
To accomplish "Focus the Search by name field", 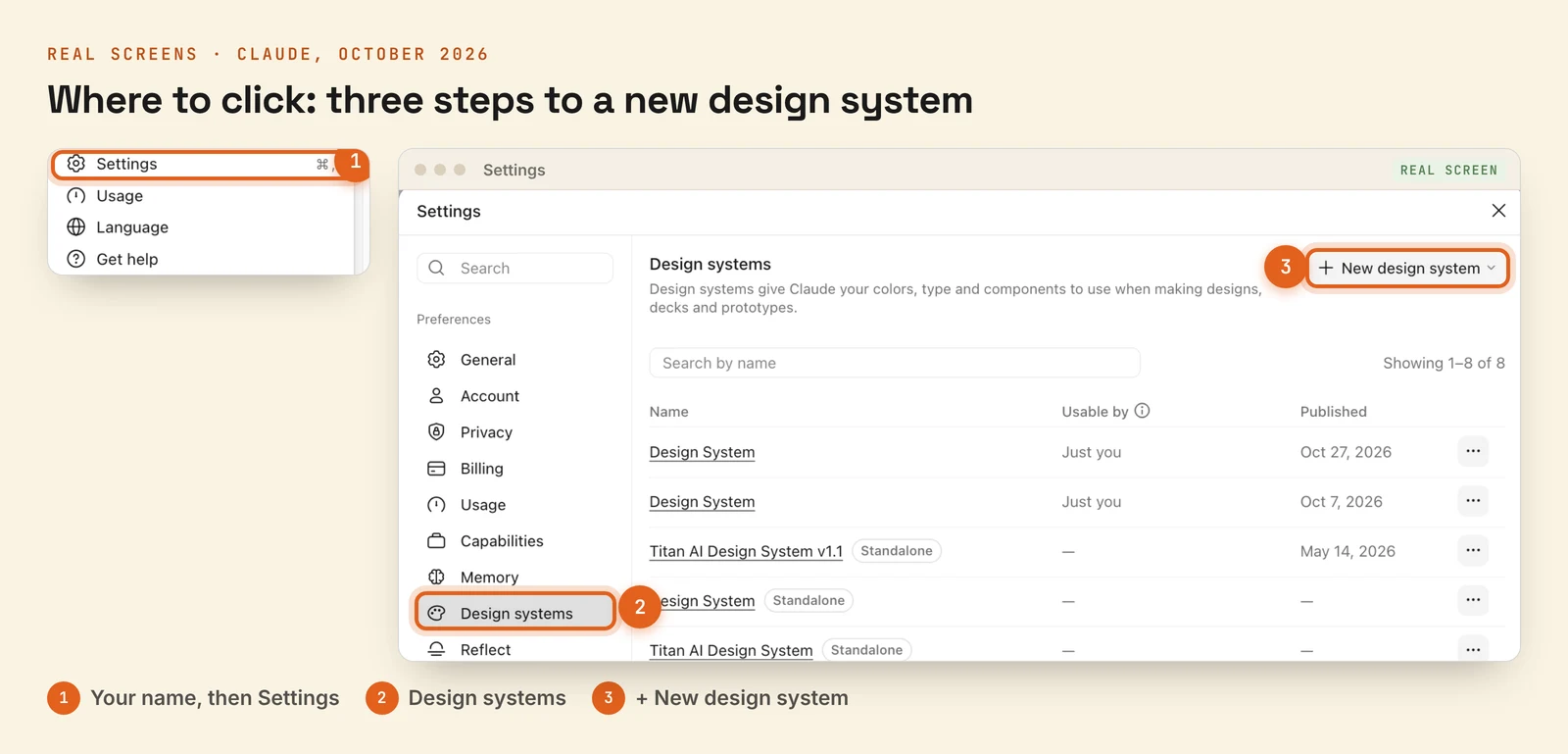I will coord(895,363).
